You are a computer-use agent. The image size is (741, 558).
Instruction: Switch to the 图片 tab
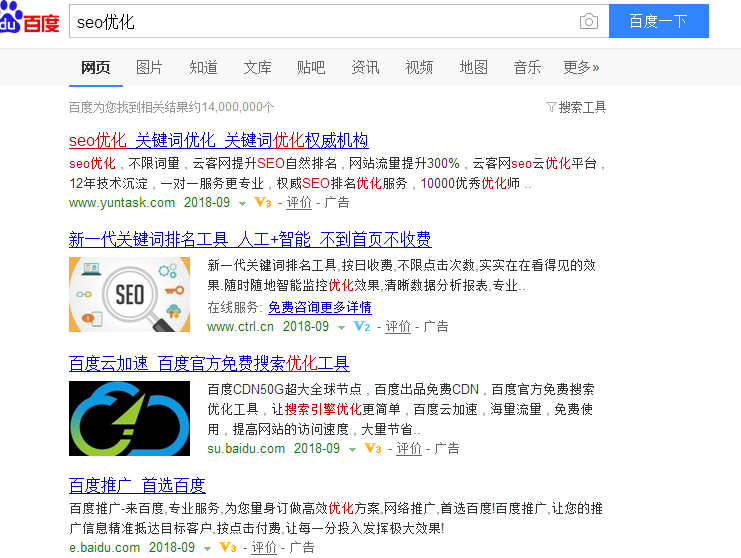pyautogui.click(x=149, y=68)
